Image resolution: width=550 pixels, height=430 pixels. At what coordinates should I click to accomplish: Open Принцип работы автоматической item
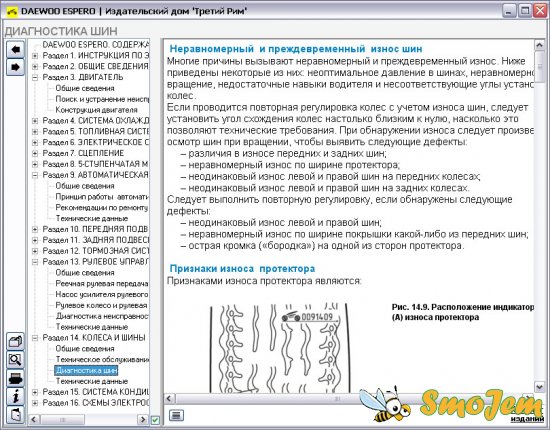point(102,197)
